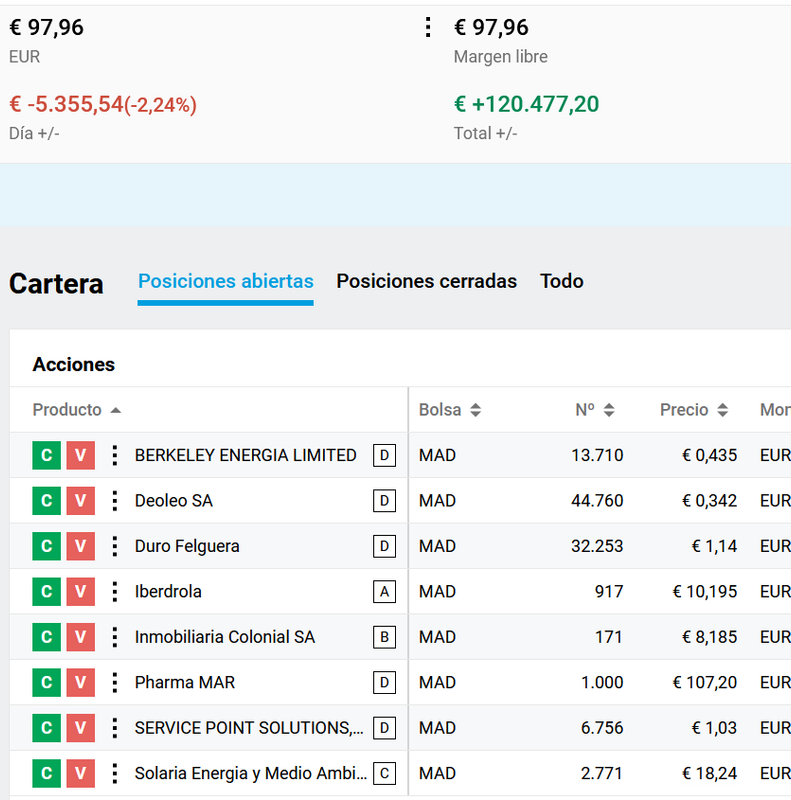Click red V sell button for Solaria Energia
Image resolution: width=791 pixels, height=800 pixels.
coord(81,773)
